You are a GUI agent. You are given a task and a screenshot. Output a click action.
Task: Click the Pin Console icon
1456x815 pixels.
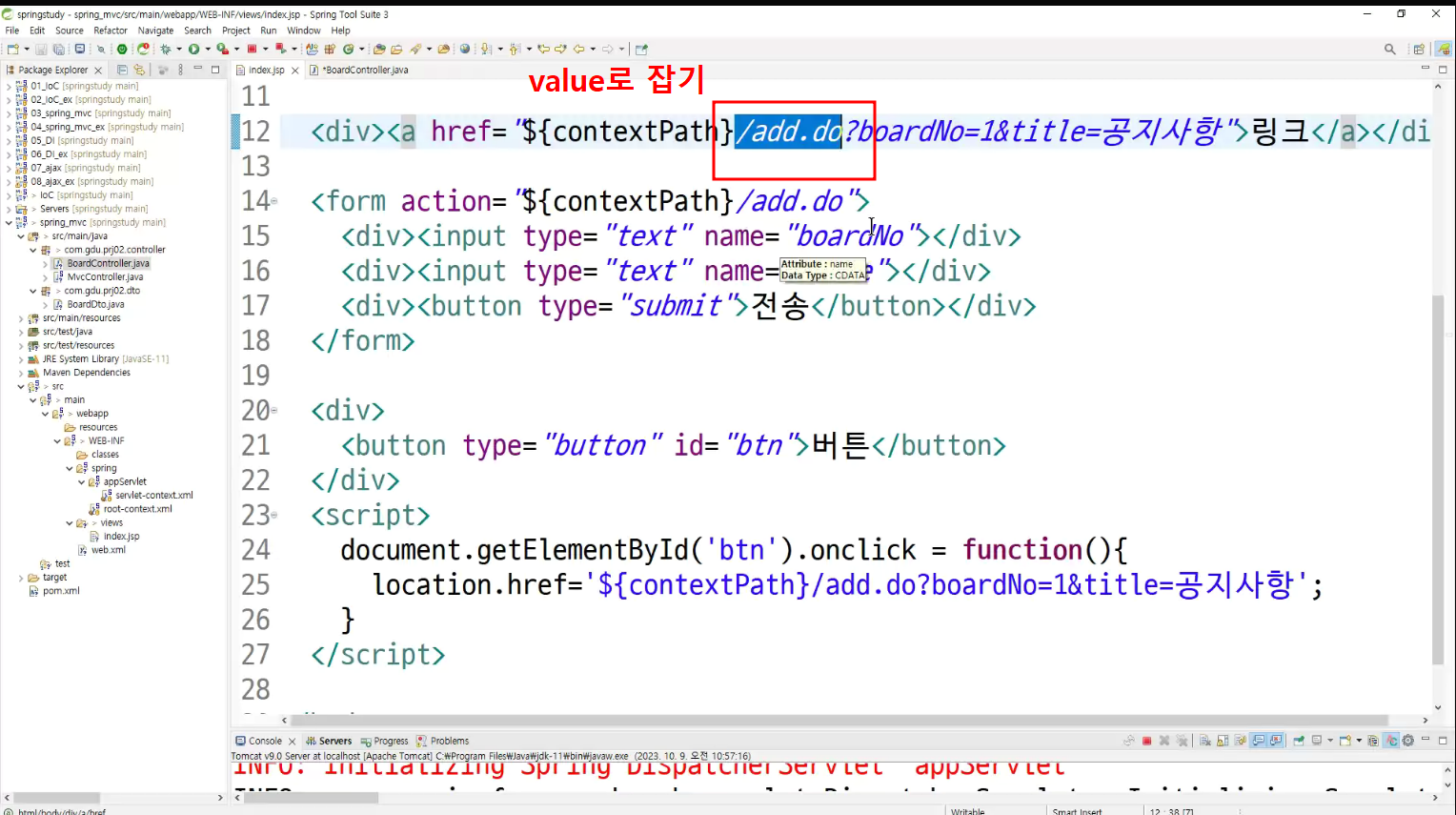(x=1299, y=741)
